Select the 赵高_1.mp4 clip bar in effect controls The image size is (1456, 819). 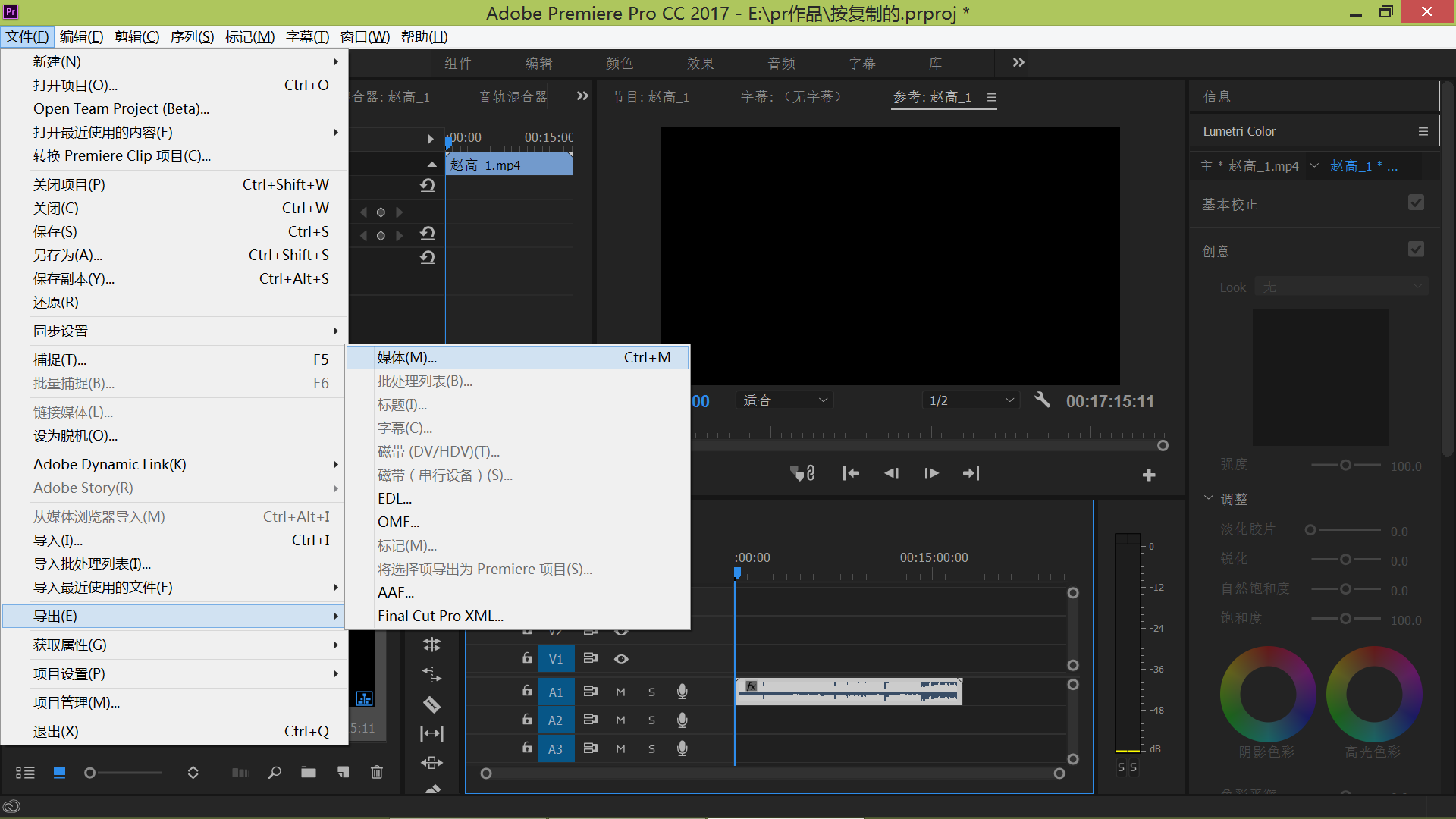click(x=510, y=165)
